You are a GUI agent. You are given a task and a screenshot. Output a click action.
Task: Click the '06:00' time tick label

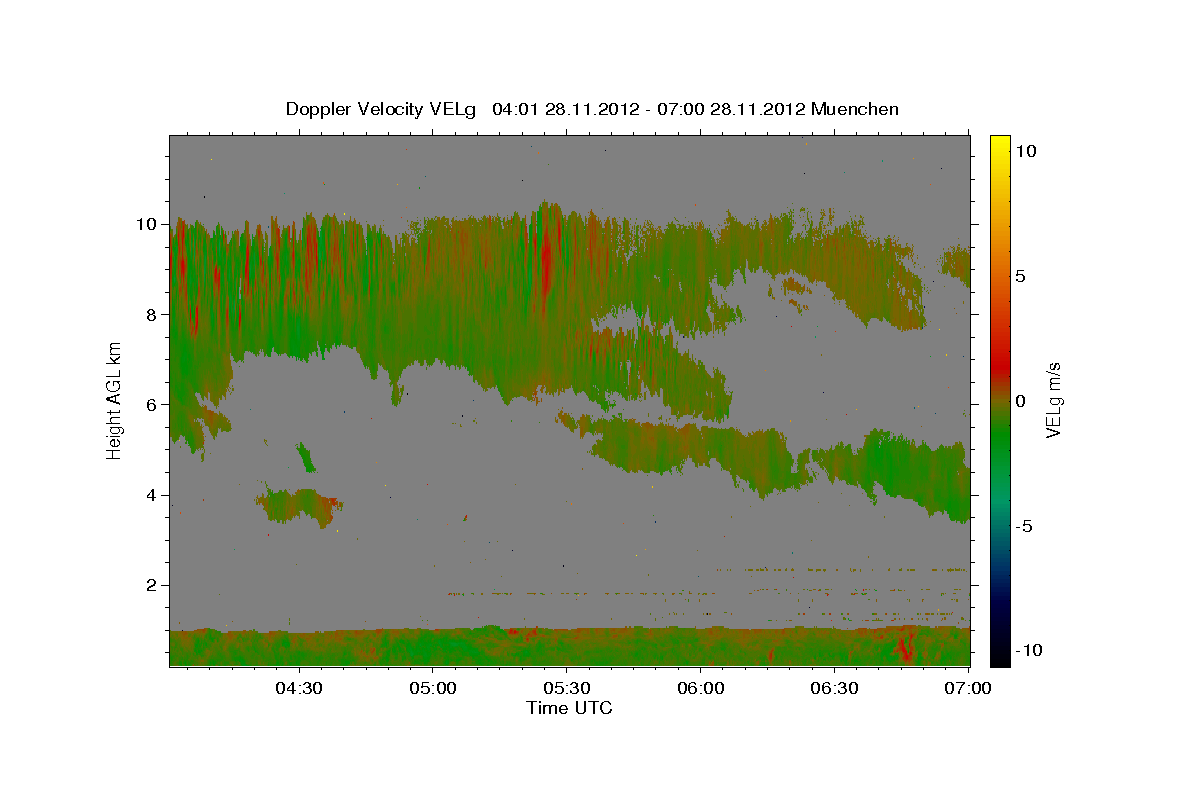click(x=700, y=688)
